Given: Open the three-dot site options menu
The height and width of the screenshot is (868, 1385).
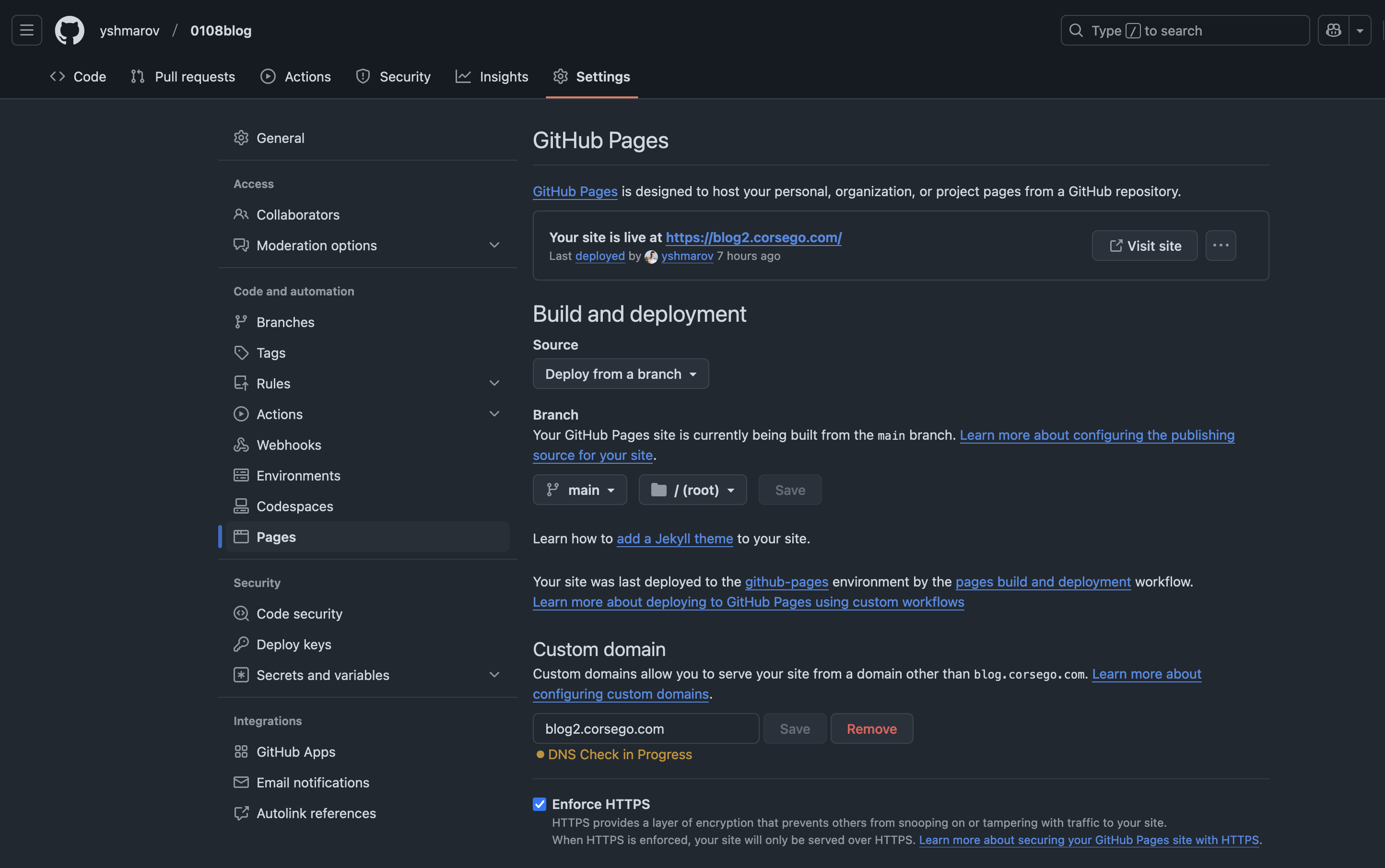Looking at the screenshot, I should point(1221,246).
